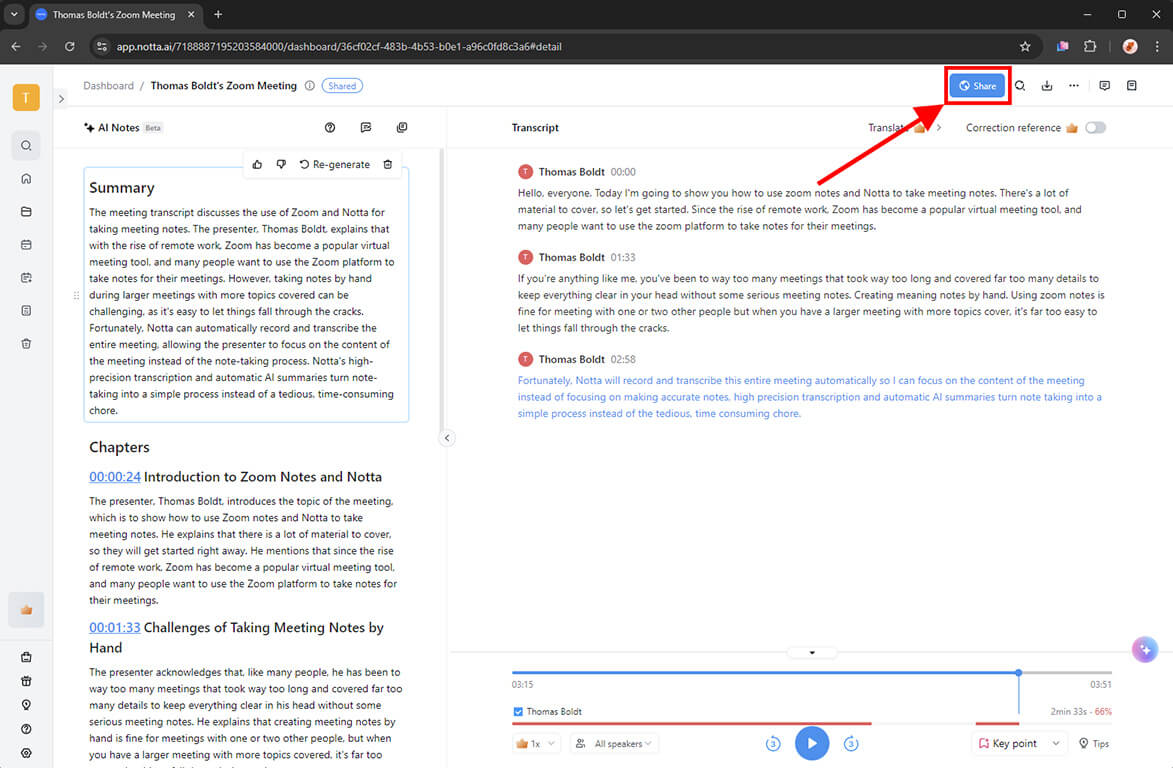The height and width of the screenshot is (768, 1173).
Task: Thumbs down the summary
Action: click(x=281, y=165)
